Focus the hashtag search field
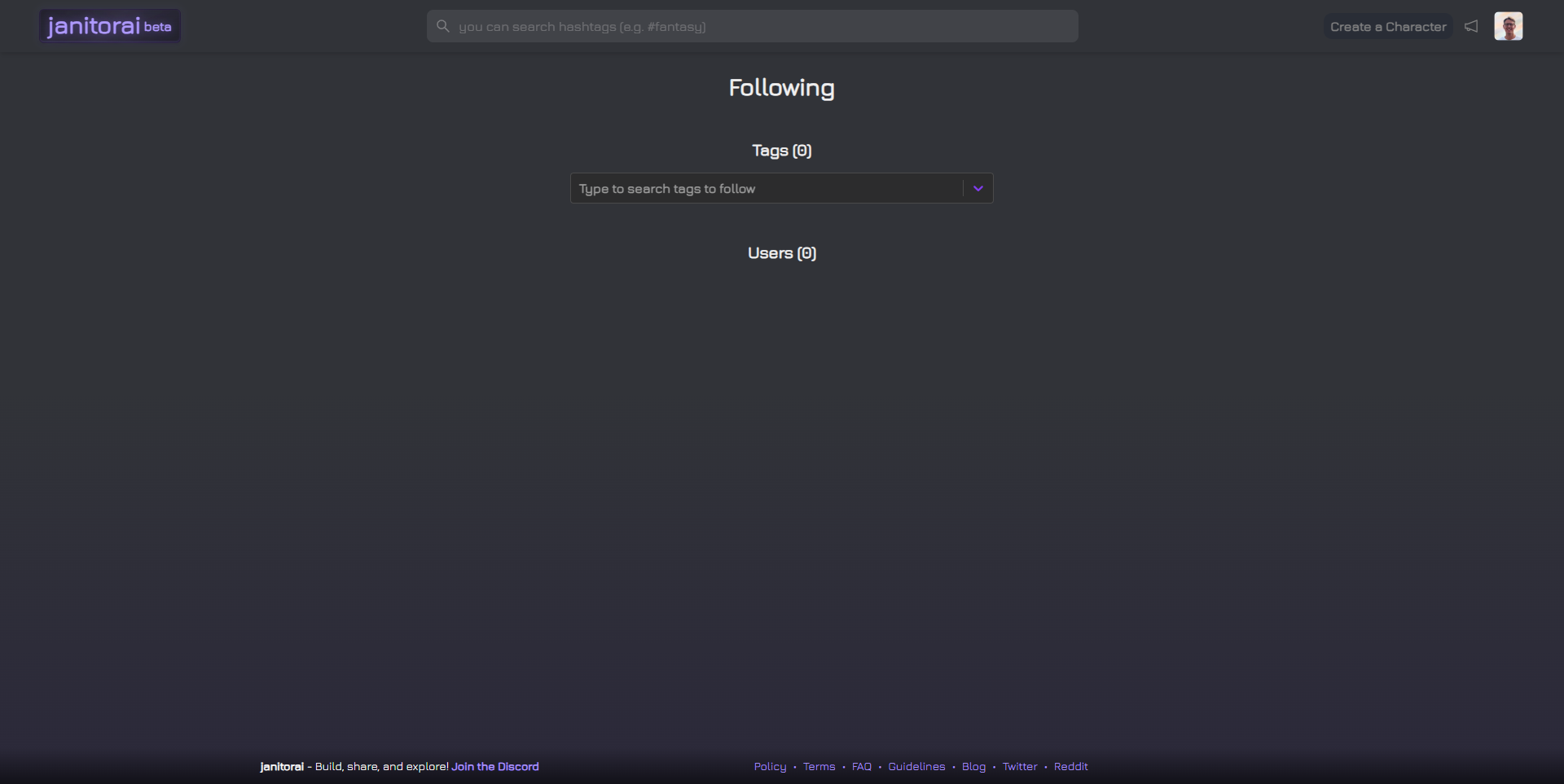Image resolution: width=1564 pixels, height=784 pixels. coord(758,26)
